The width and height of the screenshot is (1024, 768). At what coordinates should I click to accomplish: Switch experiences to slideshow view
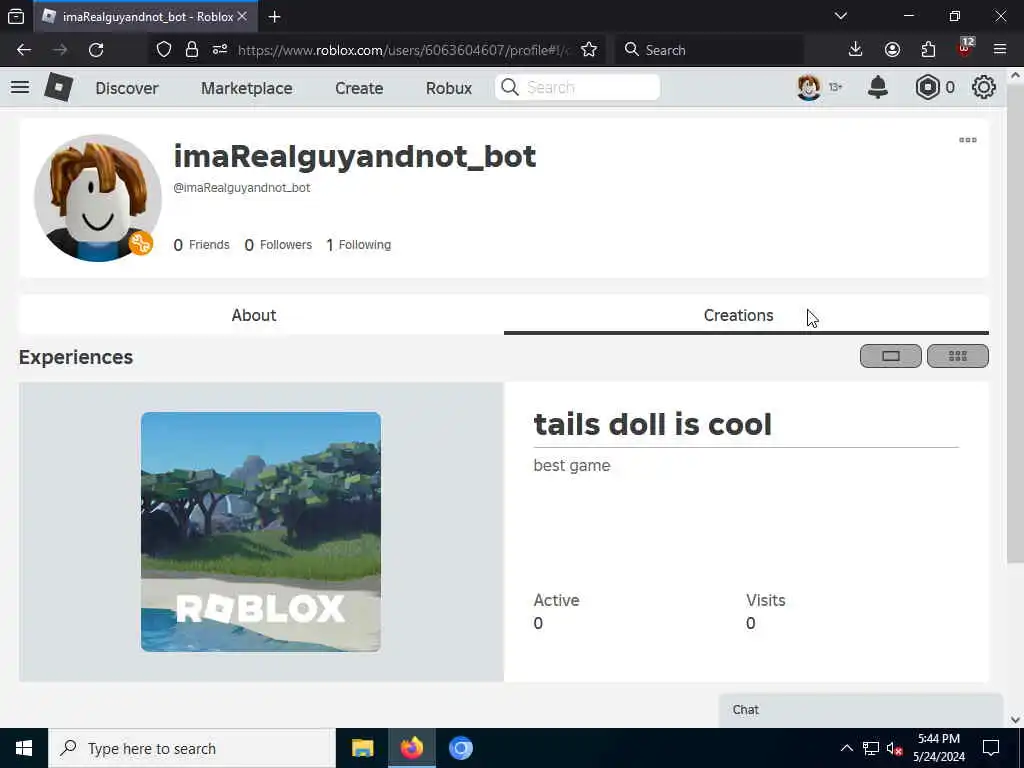pos(890,356)
